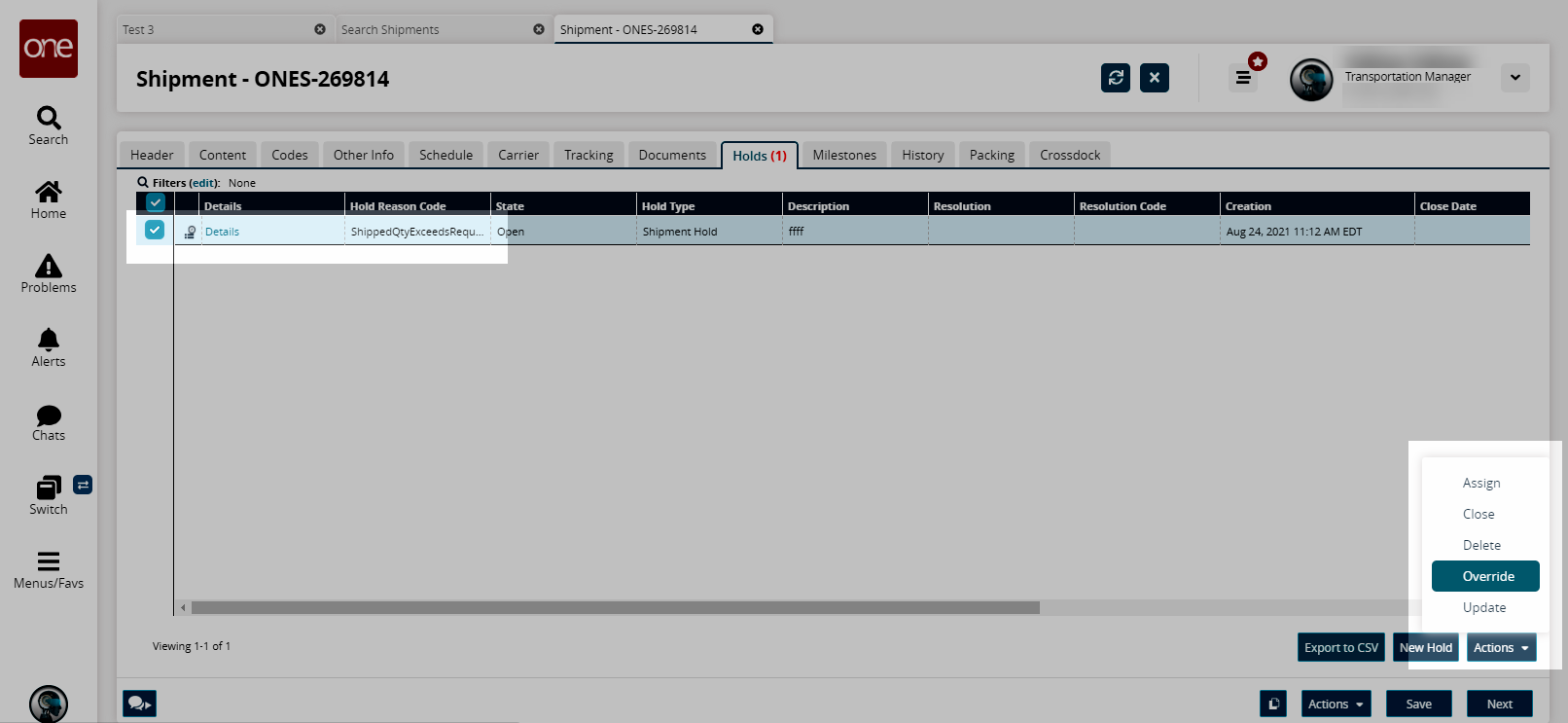Open the bottom bar Actions dropdown
Screen dimensions: 1568x723
pyautogui.click(x=1336, y=704)
